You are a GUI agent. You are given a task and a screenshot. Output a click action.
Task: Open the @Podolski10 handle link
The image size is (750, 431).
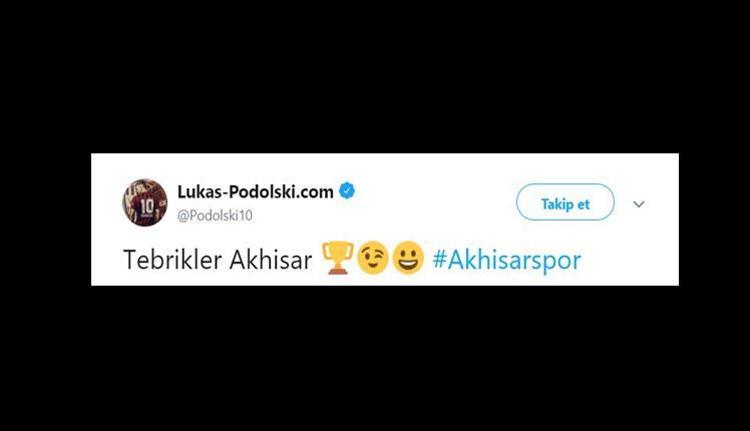215,215
